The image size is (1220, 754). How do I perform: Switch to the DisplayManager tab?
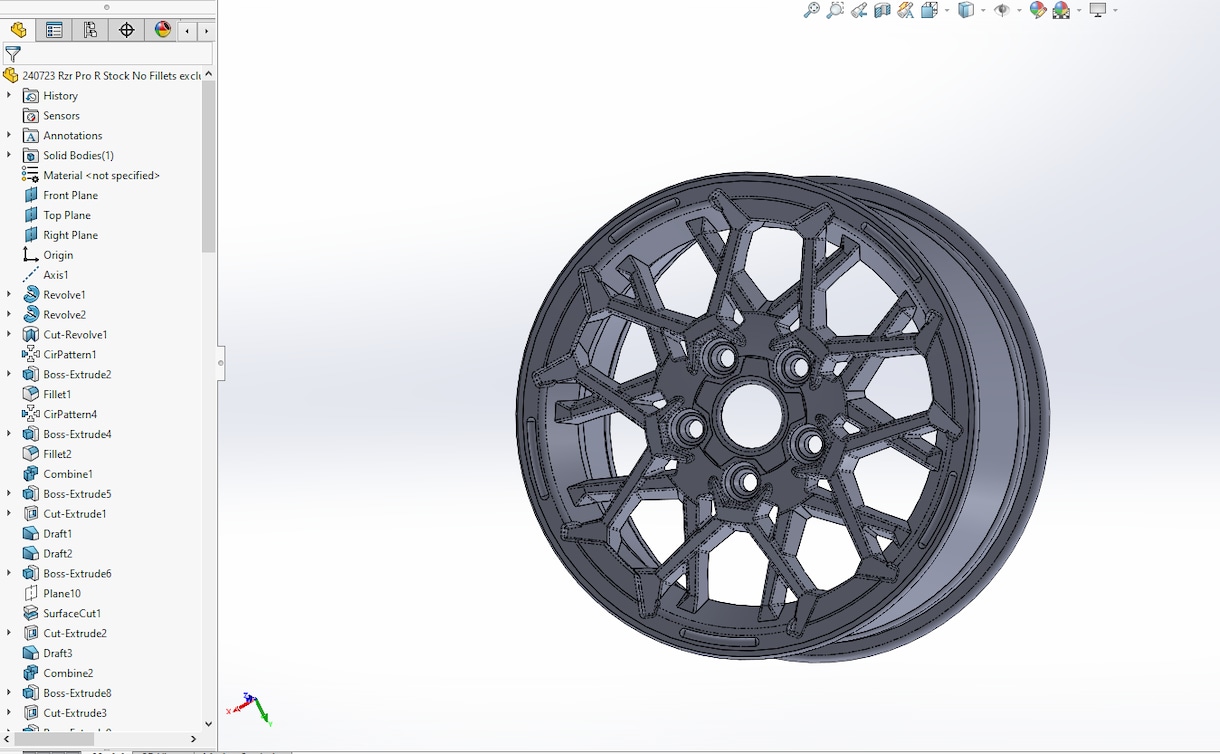pos(162,30)
